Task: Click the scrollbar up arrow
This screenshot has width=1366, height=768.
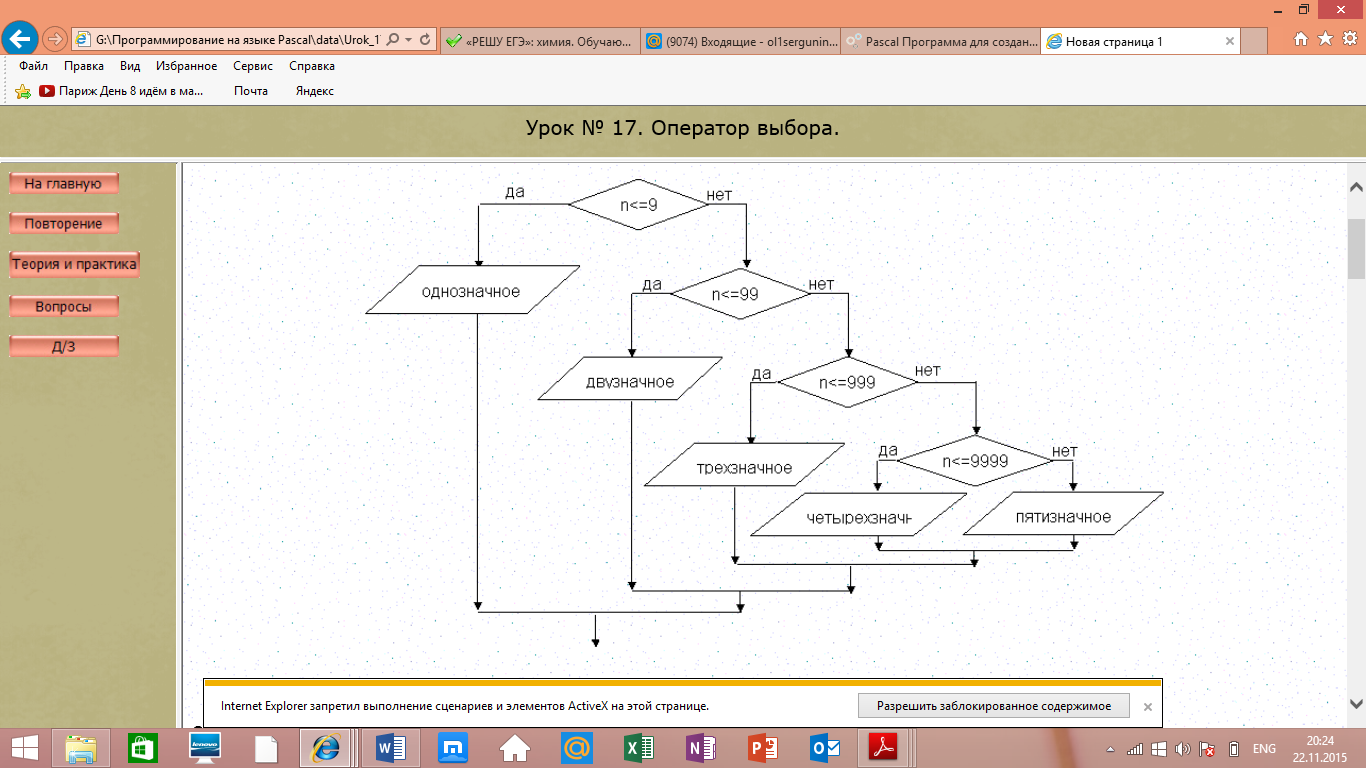Action: [1357, 187]
